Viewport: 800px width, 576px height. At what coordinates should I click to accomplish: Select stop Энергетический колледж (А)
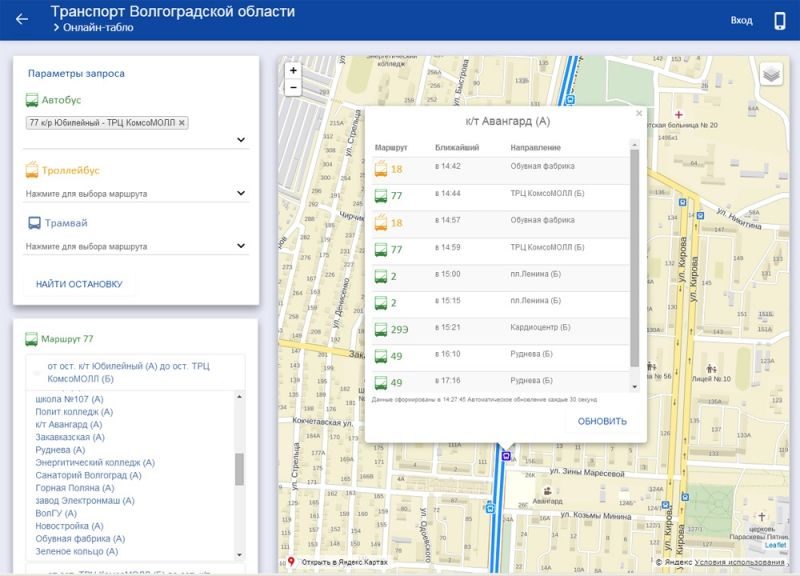point(95,463)
